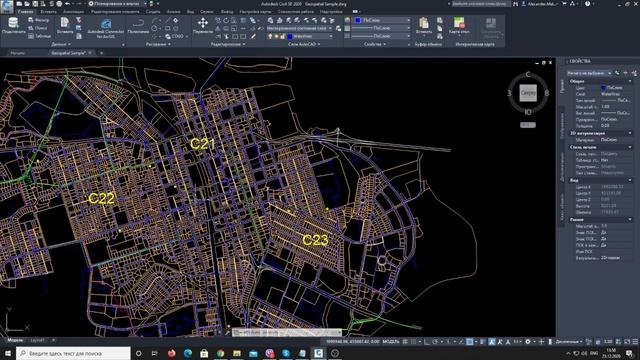Collapse the Вид section in Properties palette
Screen dimensions: 640x360
point(630,180)
